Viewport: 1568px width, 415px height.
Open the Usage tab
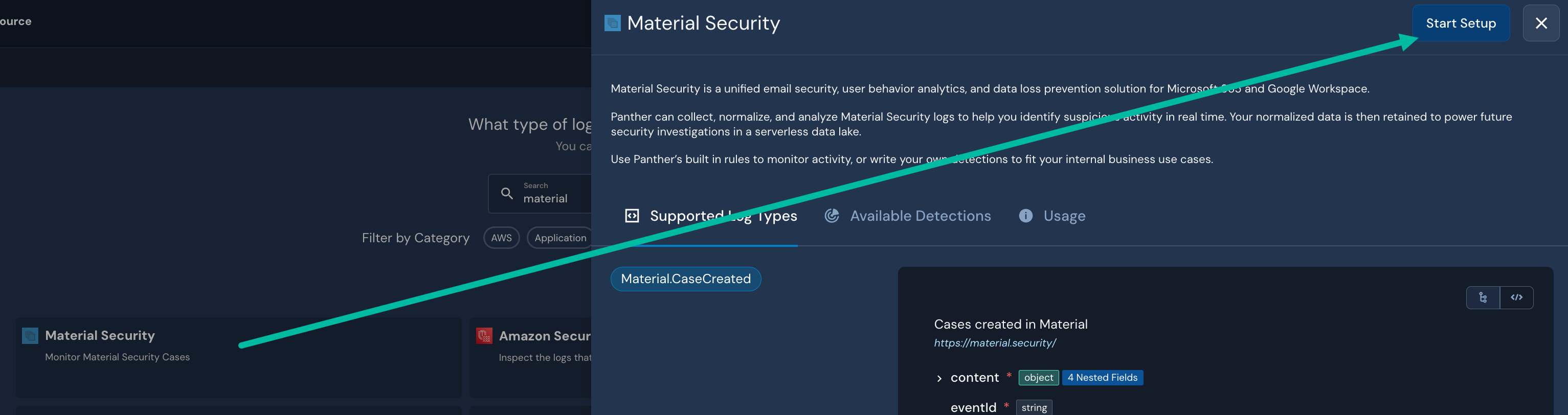(1052, 216)
